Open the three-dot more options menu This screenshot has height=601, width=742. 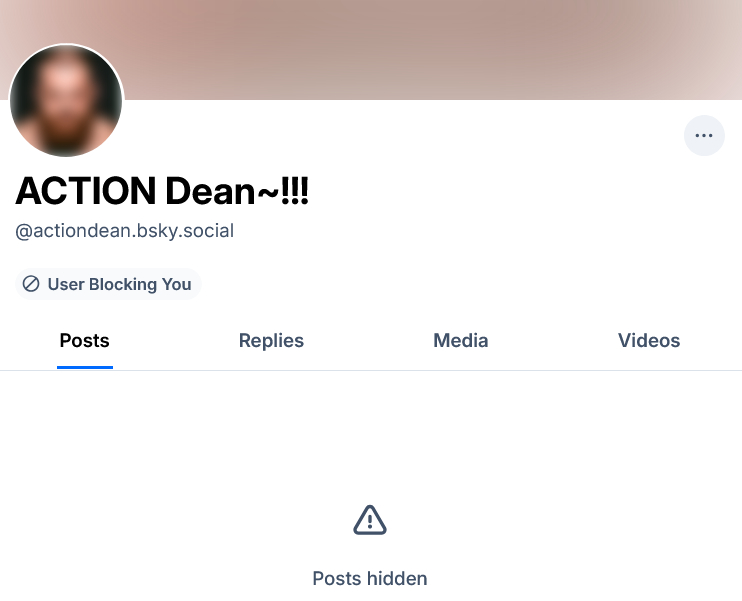[x=704, y=136]
